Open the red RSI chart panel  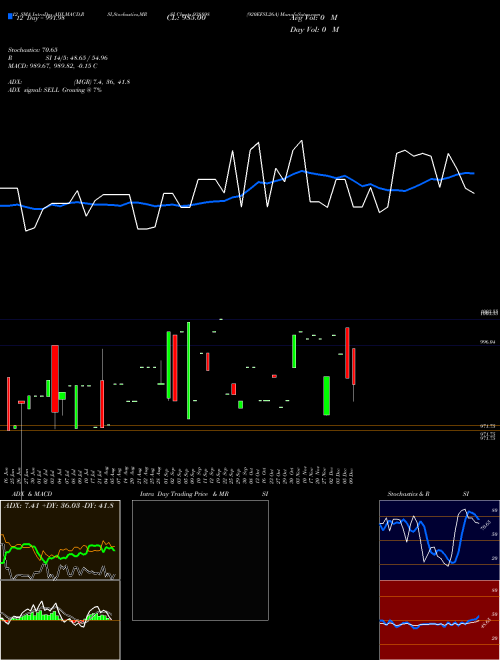(439, 620)
